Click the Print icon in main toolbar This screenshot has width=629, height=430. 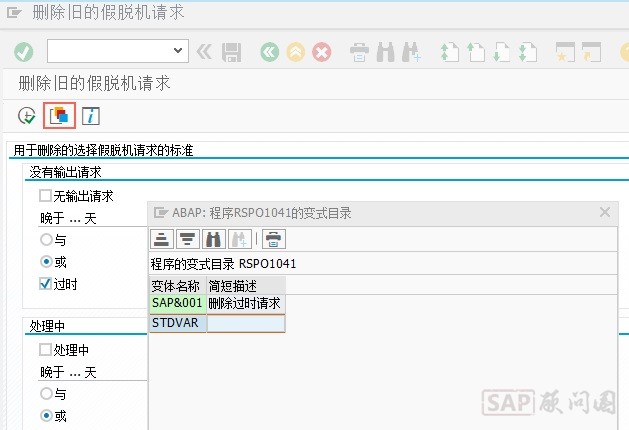pyautogui.click(x=359, y=52)
